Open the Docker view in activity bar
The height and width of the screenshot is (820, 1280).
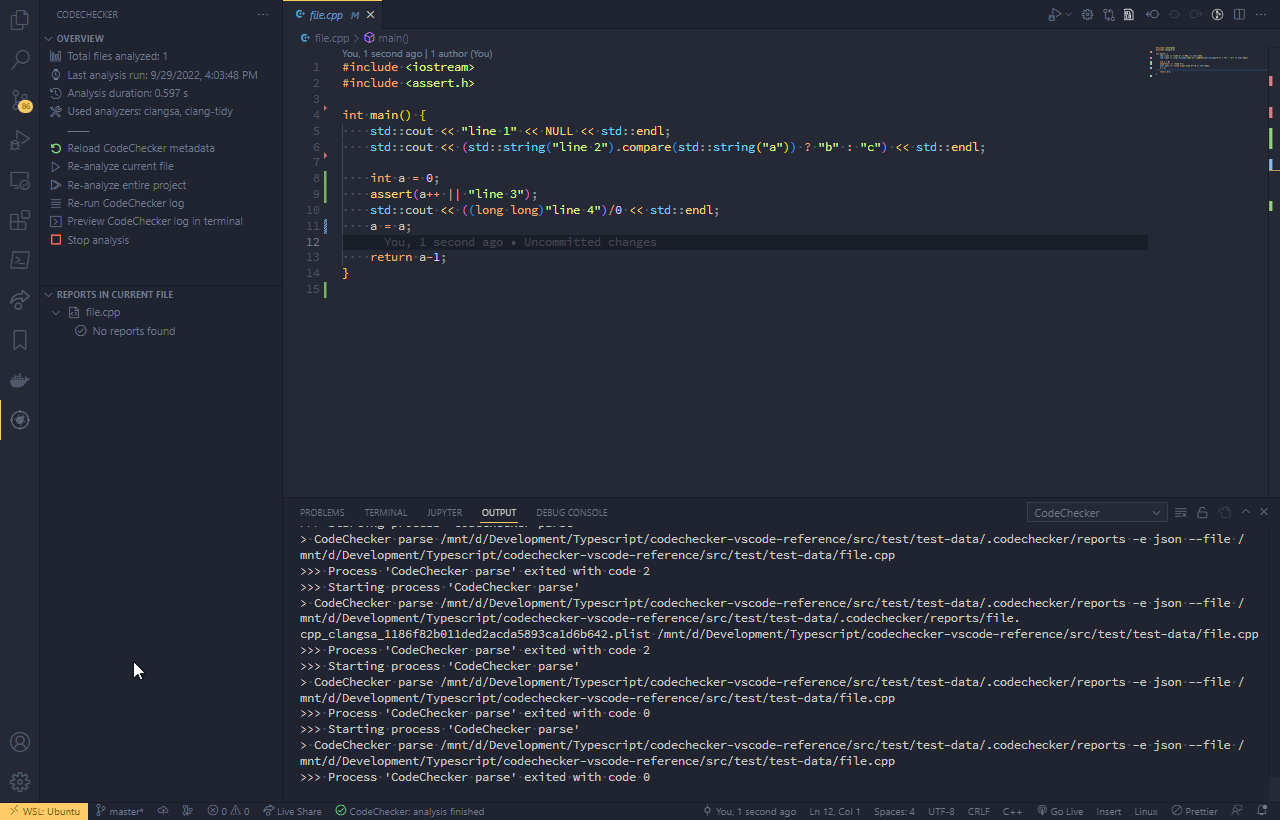[20, 380]
